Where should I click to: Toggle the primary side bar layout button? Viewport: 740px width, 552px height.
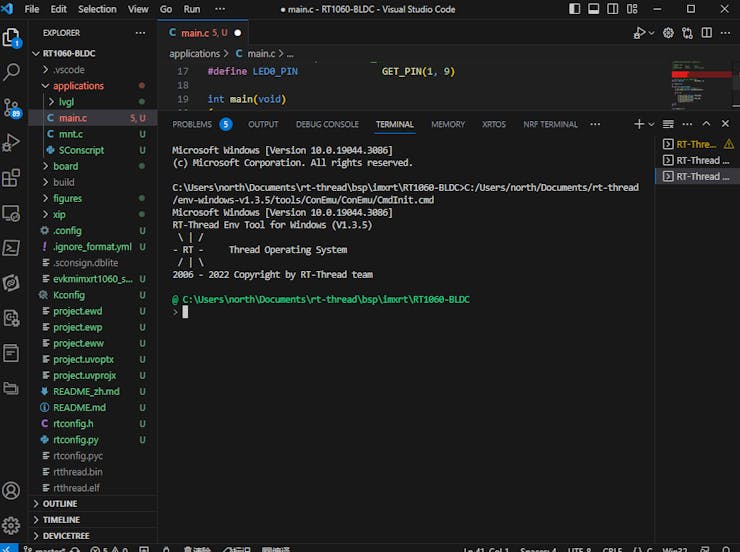573,9
